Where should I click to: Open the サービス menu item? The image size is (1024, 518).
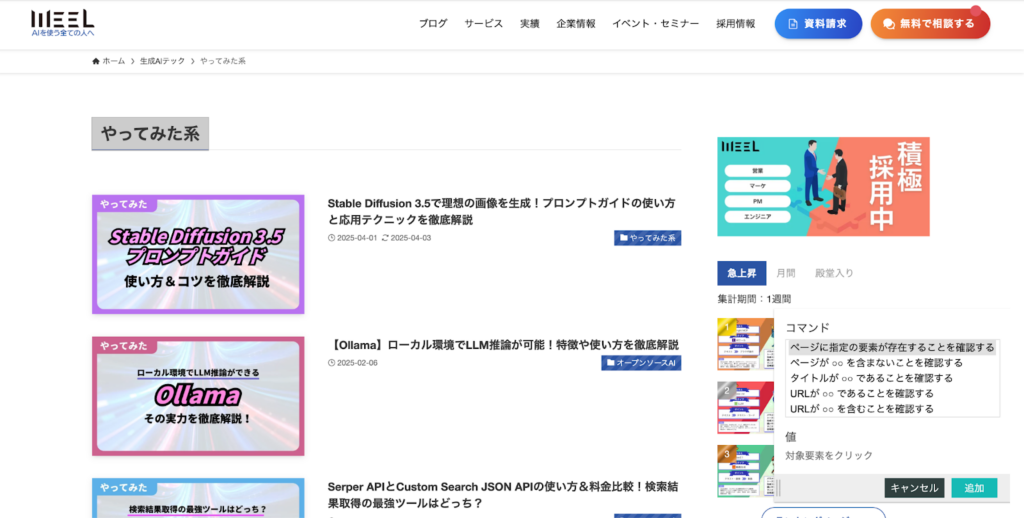tap(483, 24)
